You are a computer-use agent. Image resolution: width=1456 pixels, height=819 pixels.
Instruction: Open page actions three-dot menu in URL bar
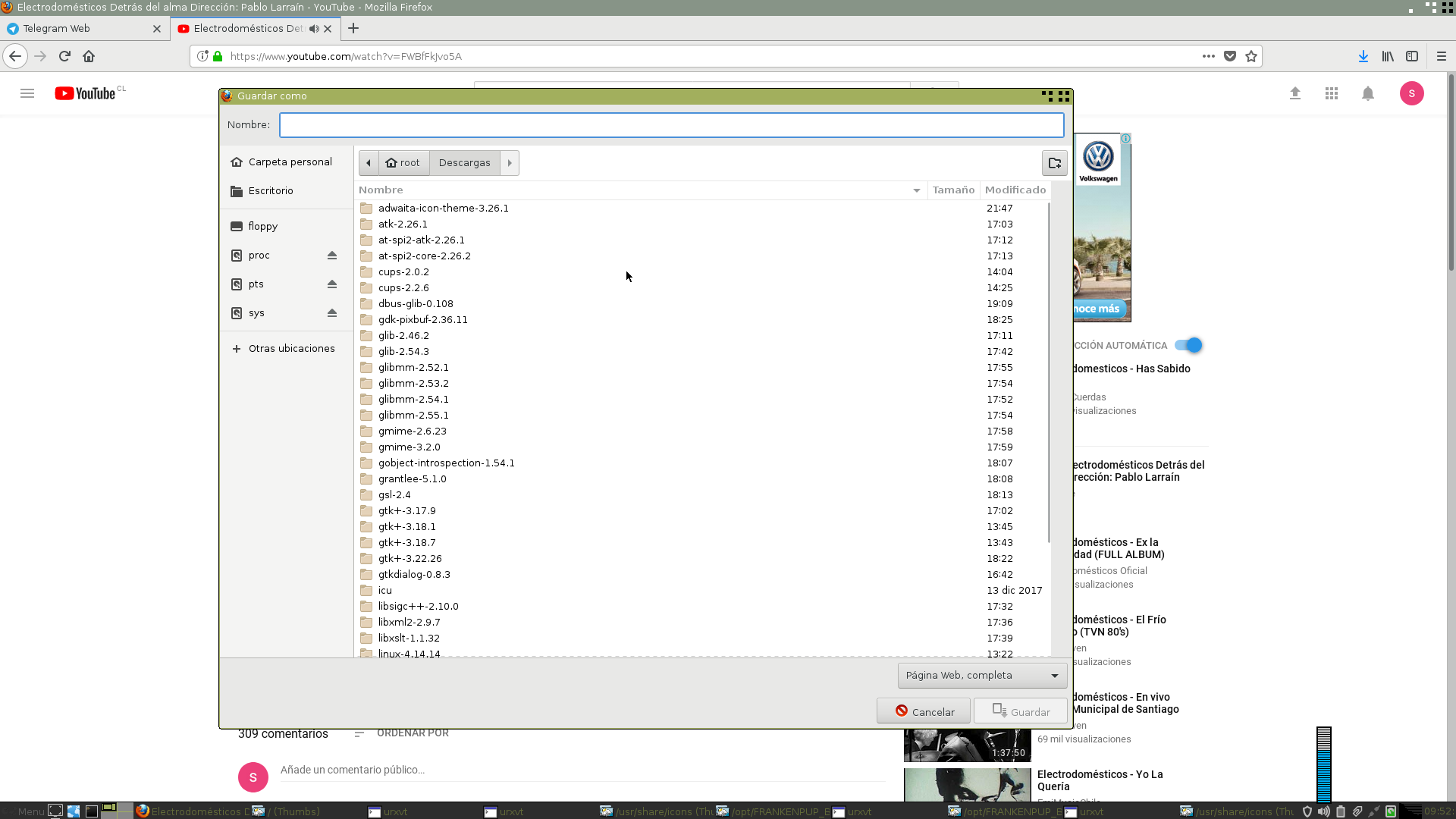1209,56
